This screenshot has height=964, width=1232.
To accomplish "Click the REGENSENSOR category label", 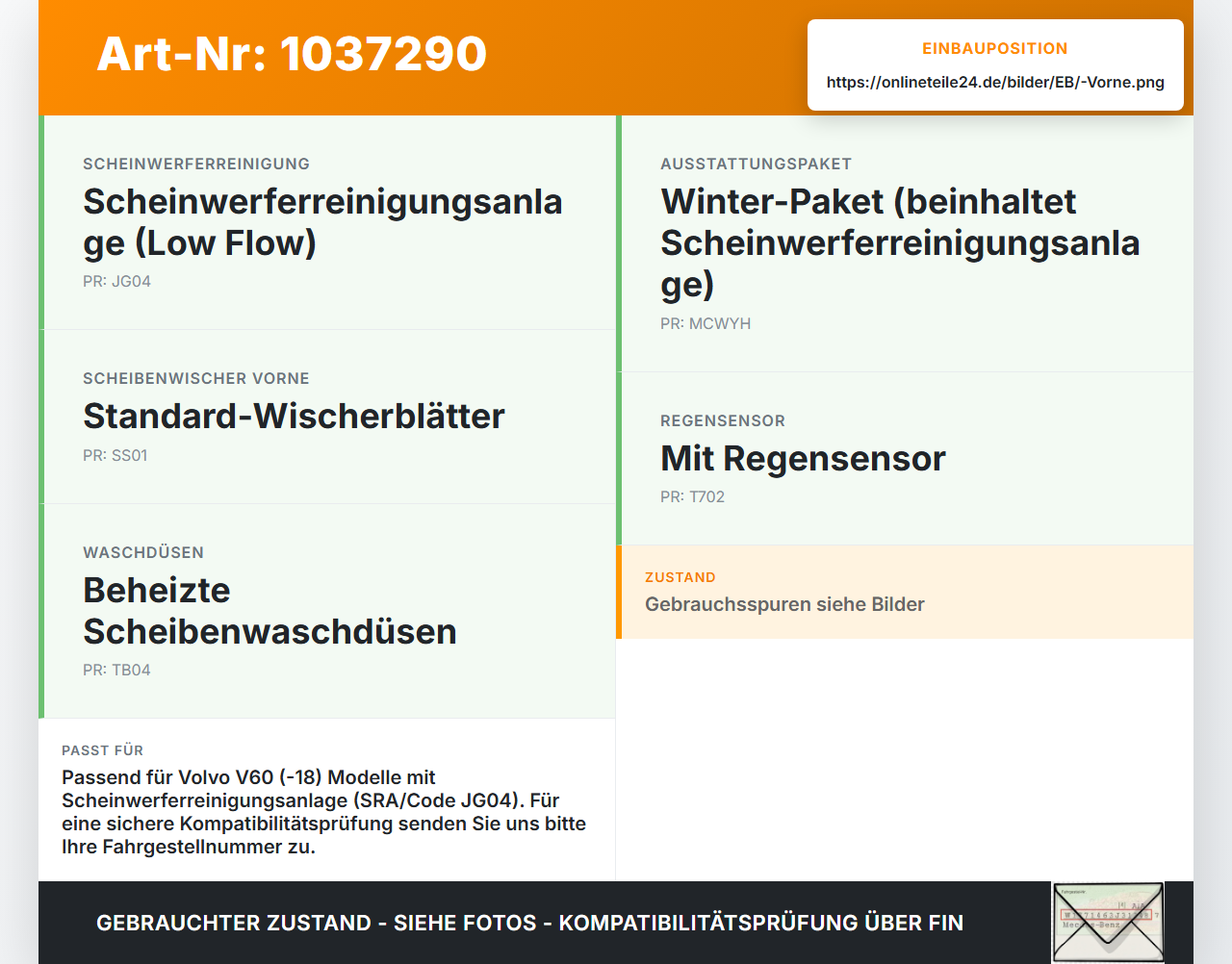I will tap(723, 420).
